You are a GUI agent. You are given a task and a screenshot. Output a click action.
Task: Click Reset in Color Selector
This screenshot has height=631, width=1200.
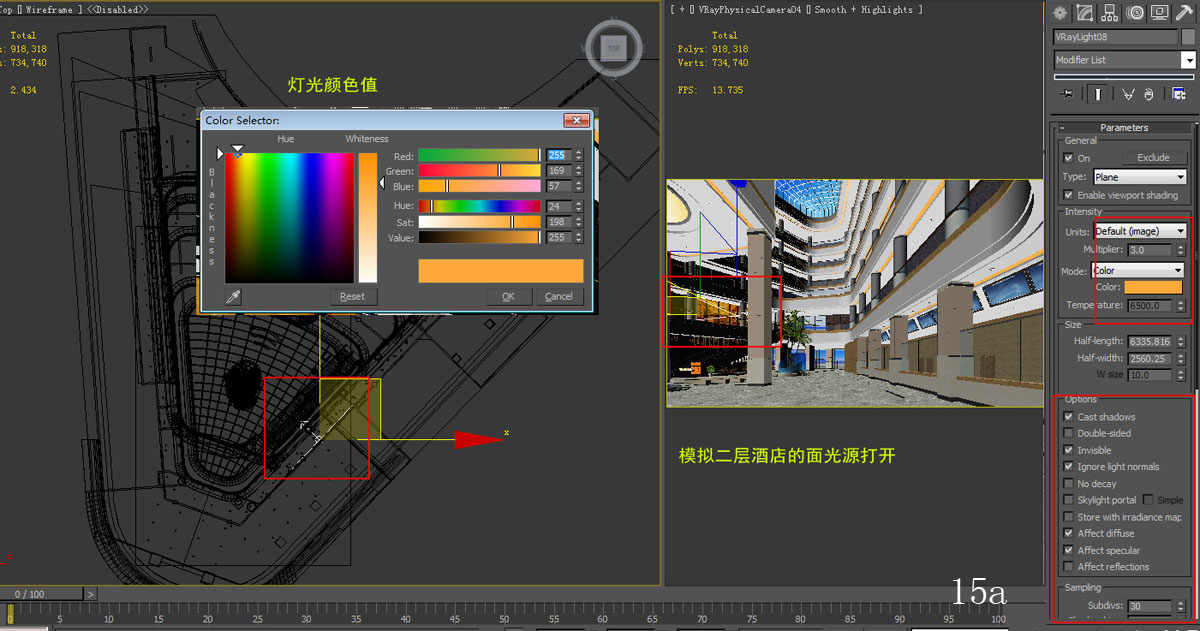(352, 296)
